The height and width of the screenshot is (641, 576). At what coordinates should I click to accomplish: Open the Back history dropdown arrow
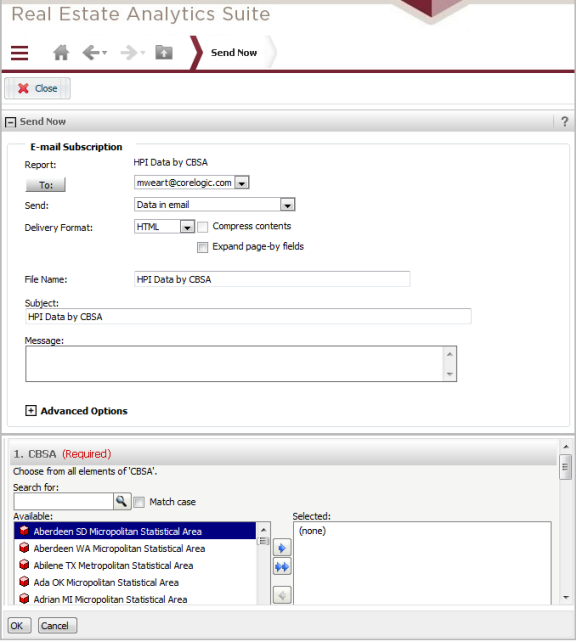(x=105, y=53)
